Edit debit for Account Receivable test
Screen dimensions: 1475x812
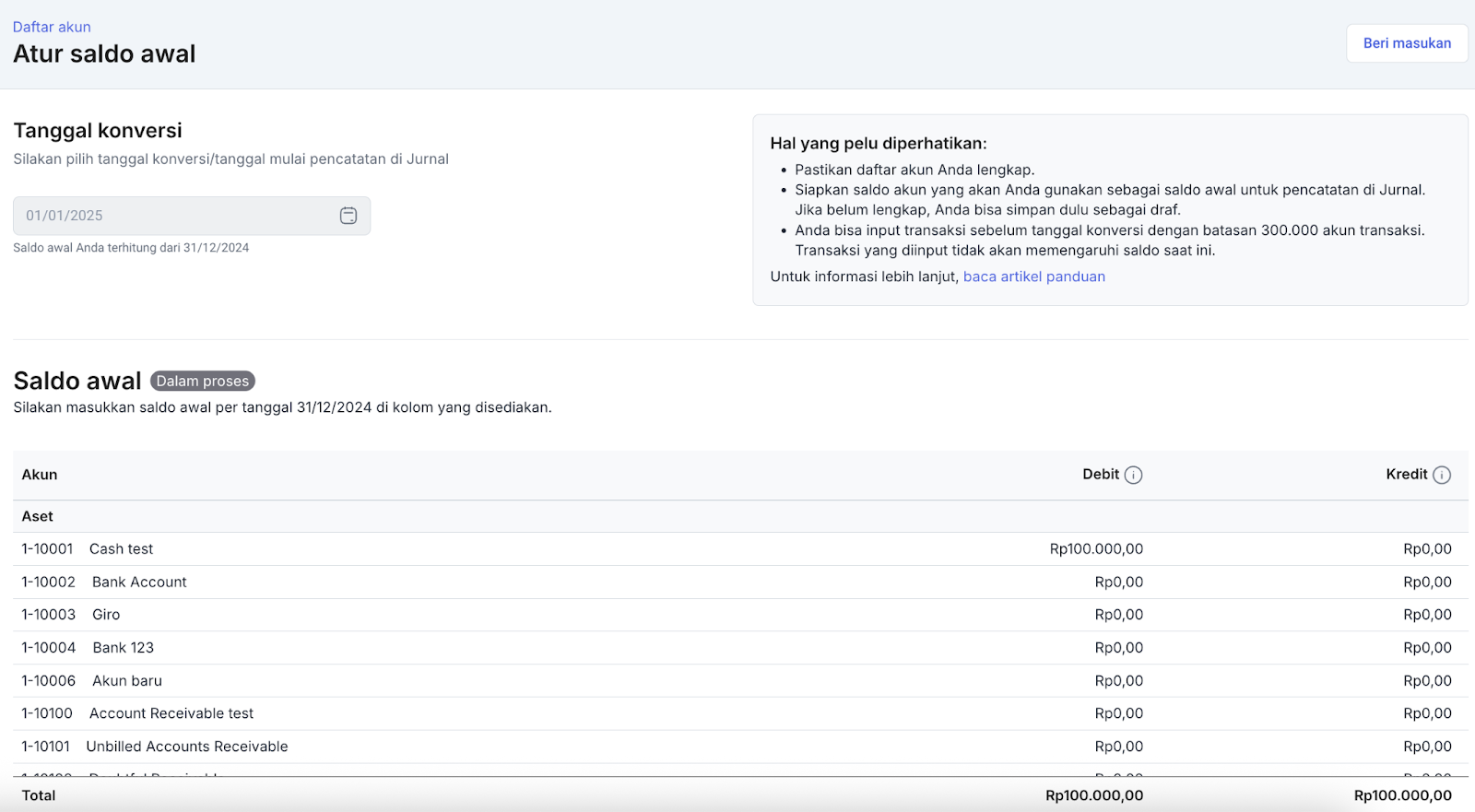[x=1118, y=713]
